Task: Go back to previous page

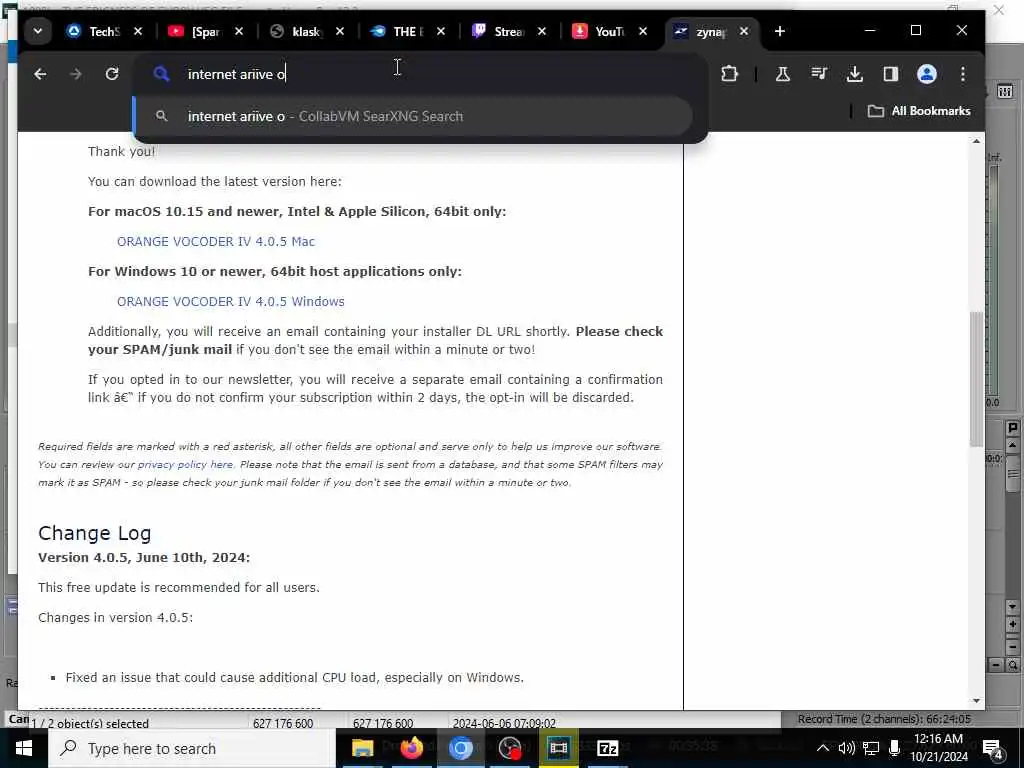Action: (x=40, y=74)
